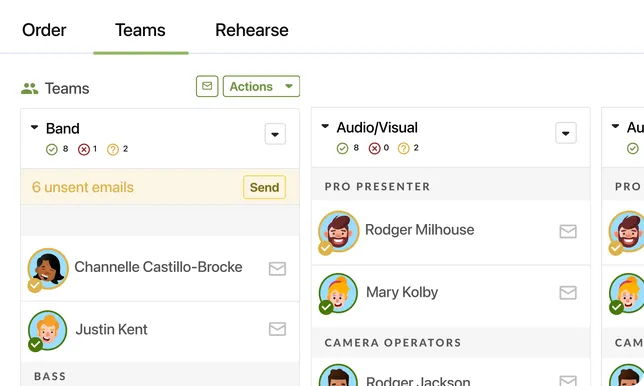Click Audio/Visual unconfirmed count icon

pos(404,148)
